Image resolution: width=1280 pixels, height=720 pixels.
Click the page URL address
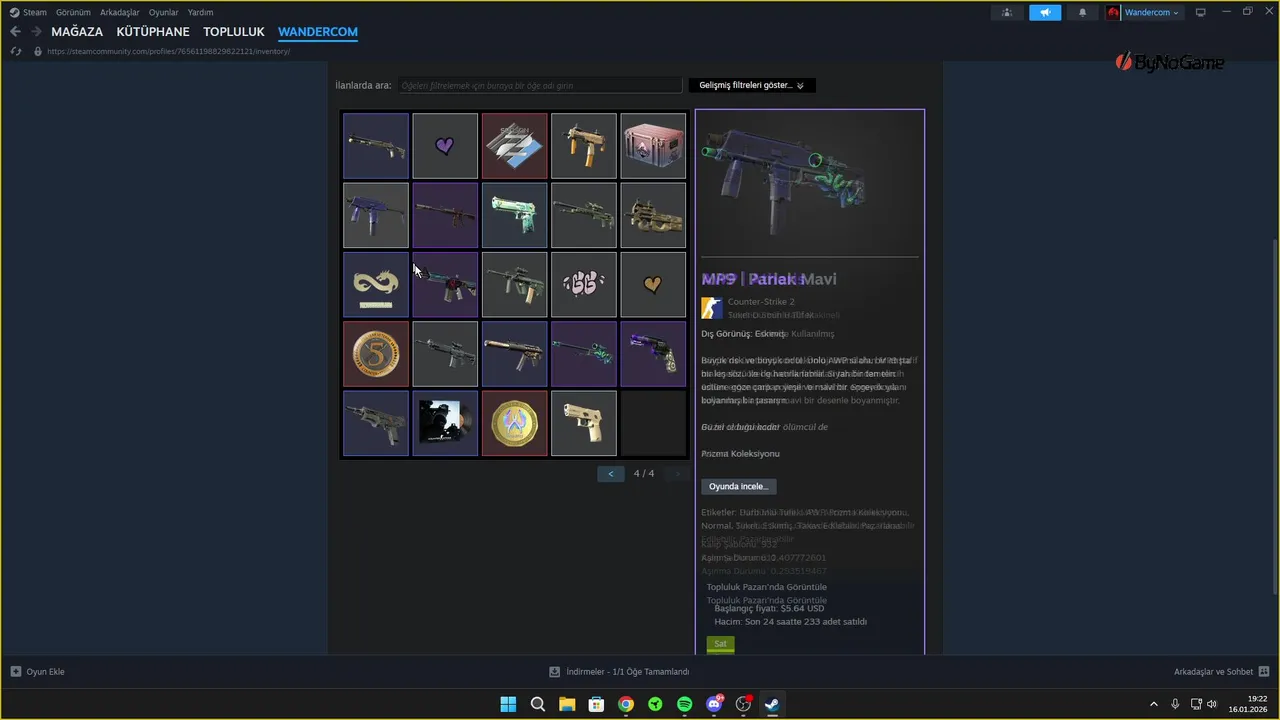[168, 51]
